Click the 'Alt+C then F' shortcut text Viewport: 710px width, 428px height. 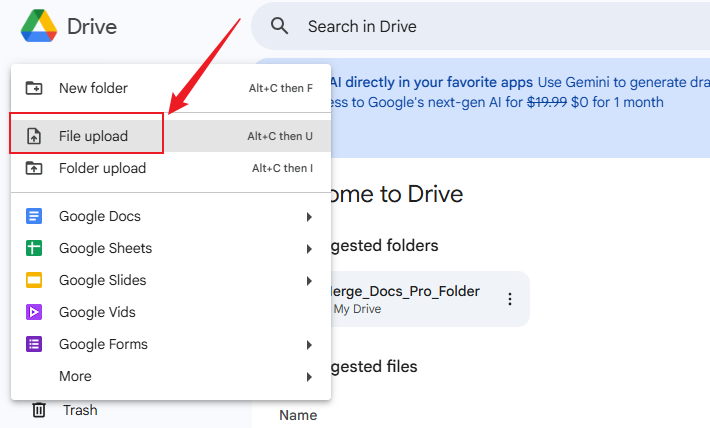[x=281, y=88]
